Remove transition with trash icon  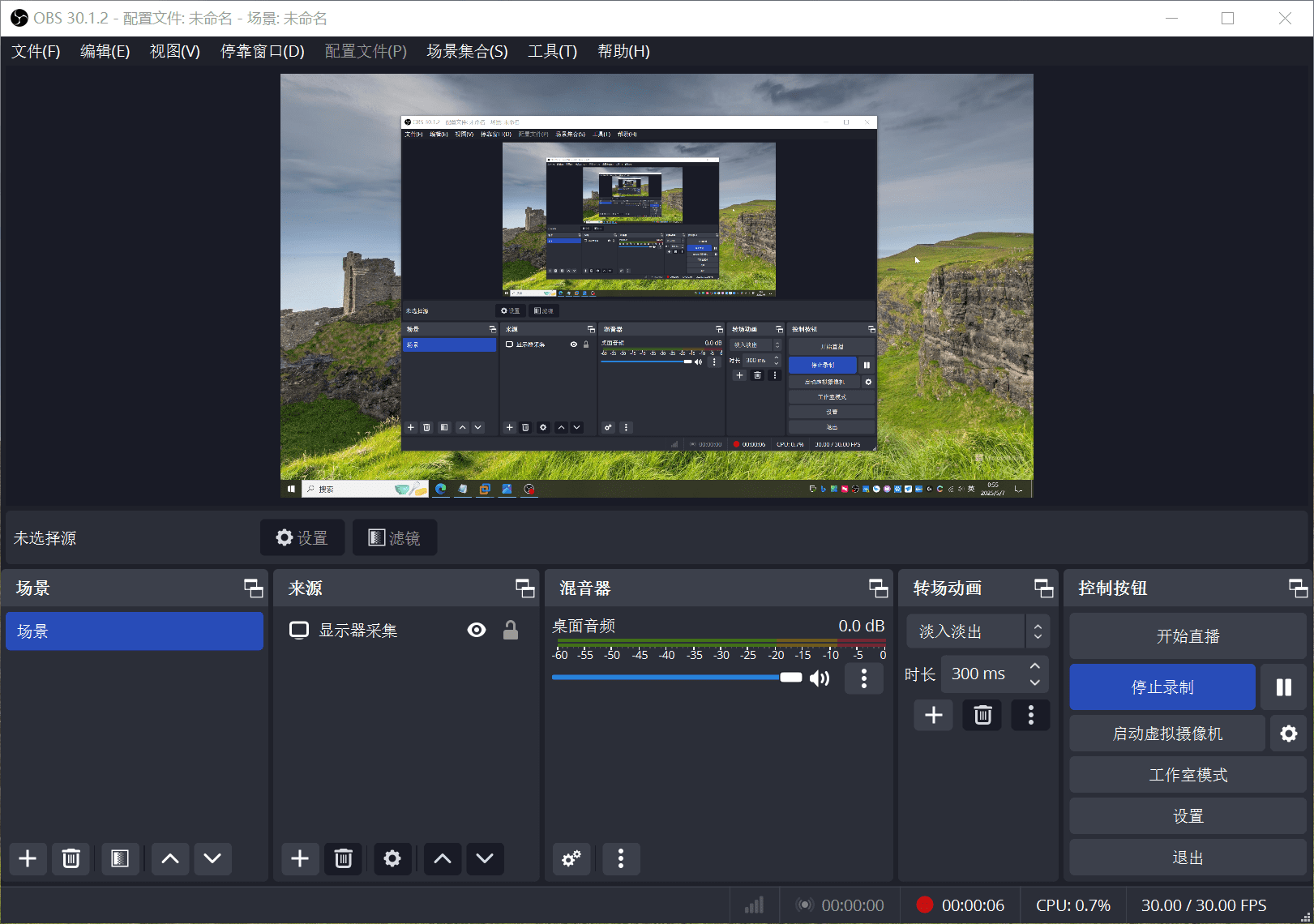(x=982, y=715)
